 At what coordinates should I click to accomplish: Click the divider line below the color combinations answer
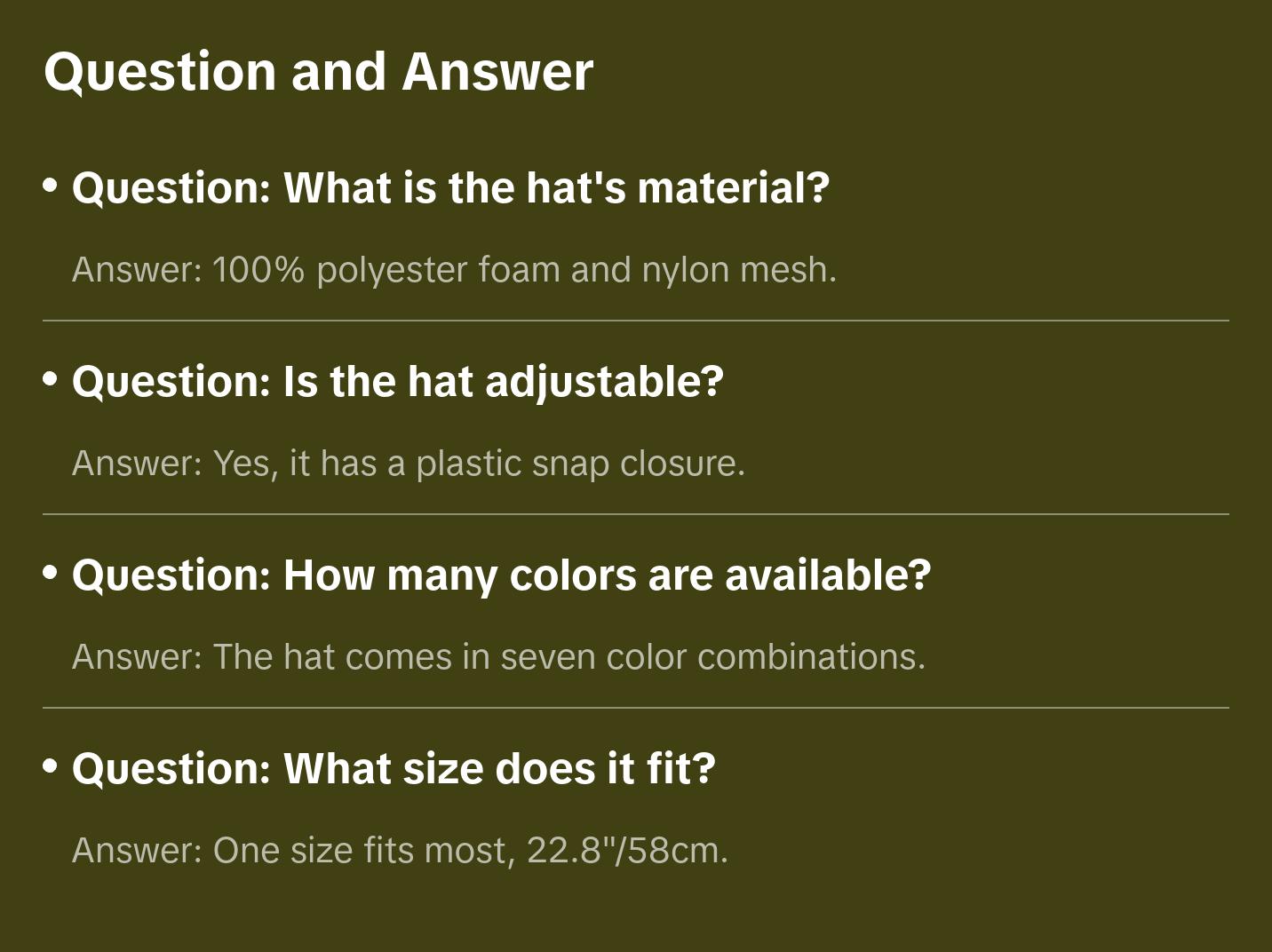(636, 708)
